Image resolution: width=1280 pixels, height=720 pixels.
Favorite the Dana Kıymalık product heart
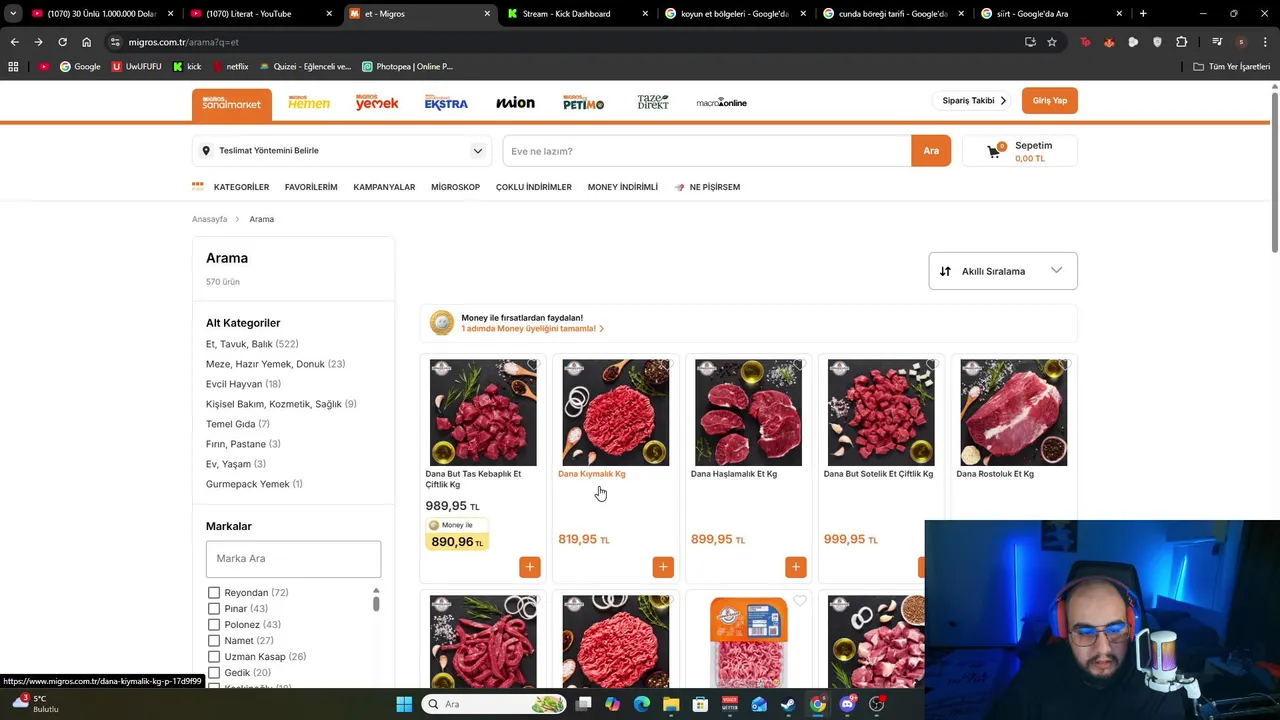[x=666, y=364]
